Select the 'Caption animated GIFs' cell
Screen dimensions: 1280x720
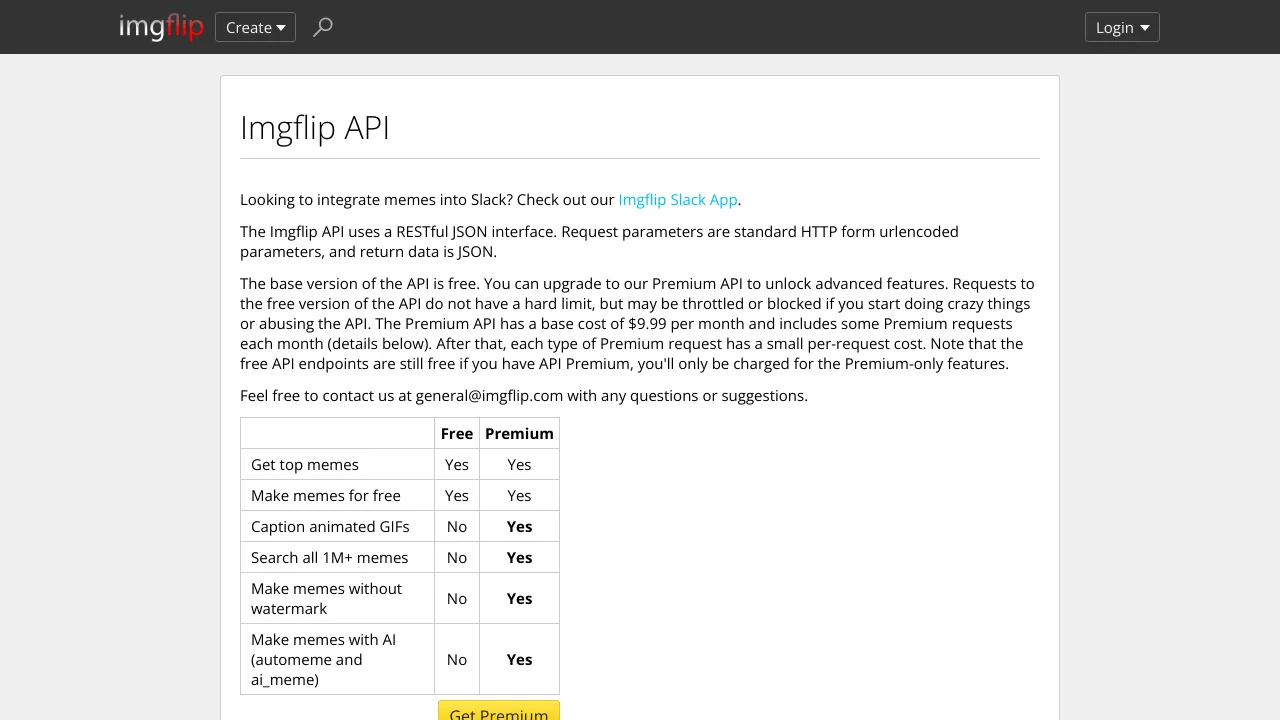[x=338, y=526]
